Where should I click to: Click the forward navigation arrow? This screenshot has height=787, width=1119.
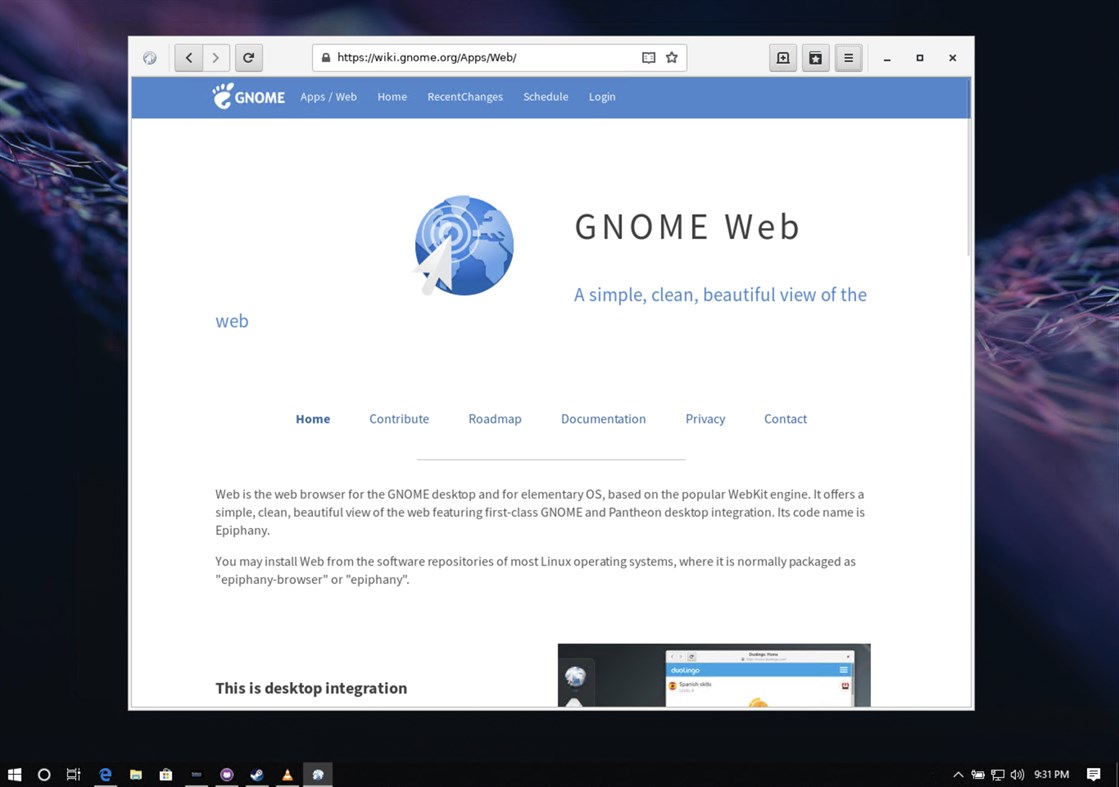(216, 57)
